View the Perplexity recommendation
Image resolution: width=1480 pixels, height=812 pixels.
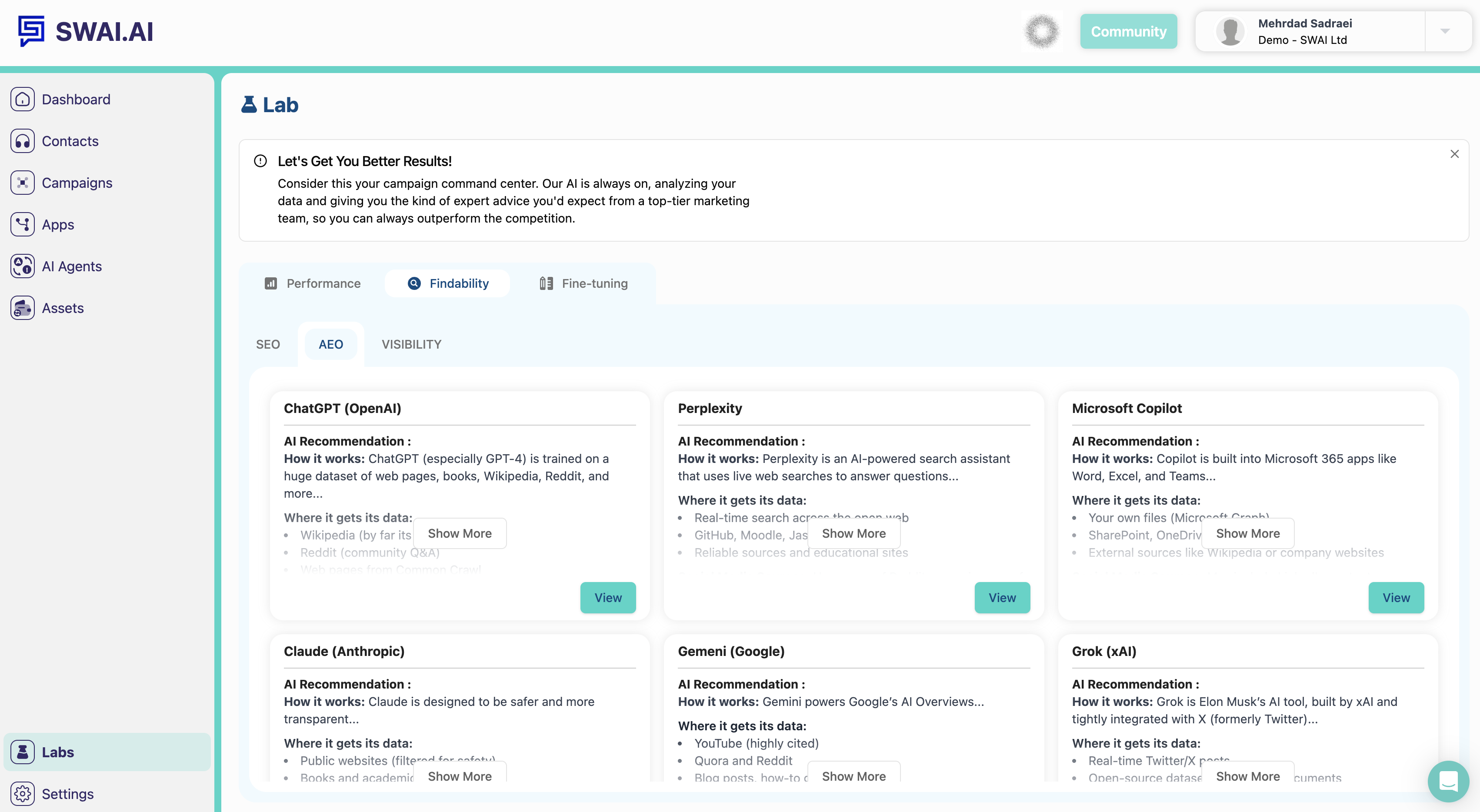click(1002, 597)
